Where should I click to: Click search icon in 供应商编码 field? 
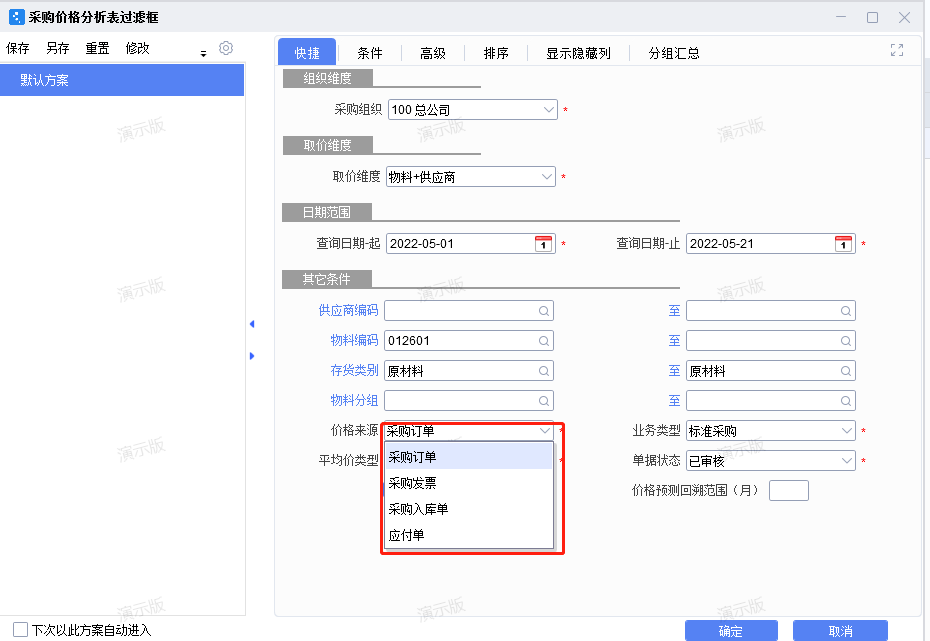click(544, 311)
